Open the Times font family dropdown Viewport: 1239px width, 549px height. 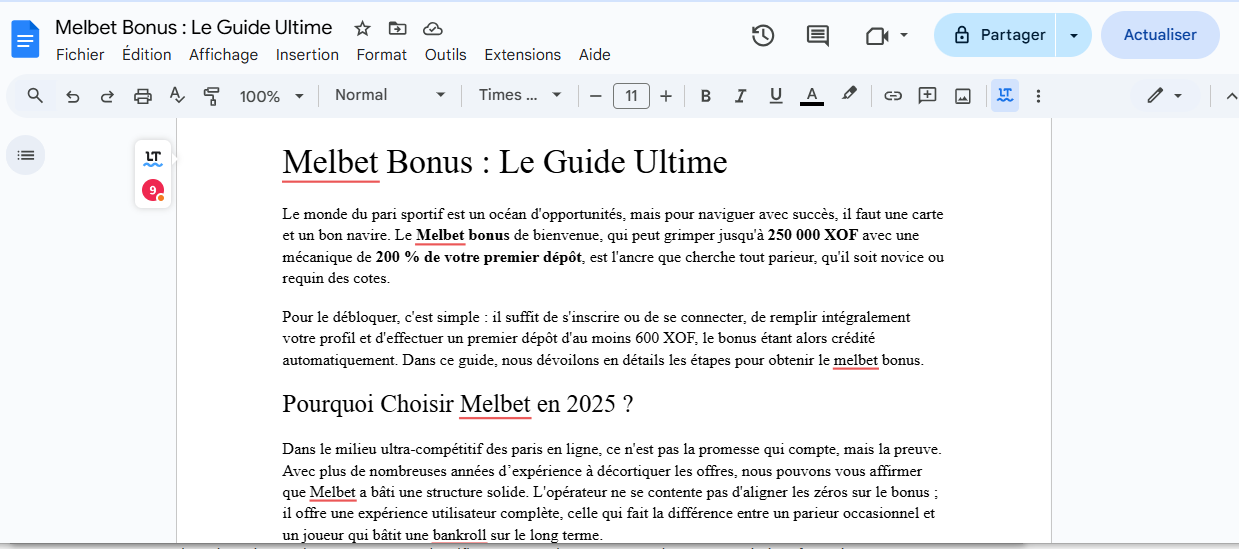[519, 95]
